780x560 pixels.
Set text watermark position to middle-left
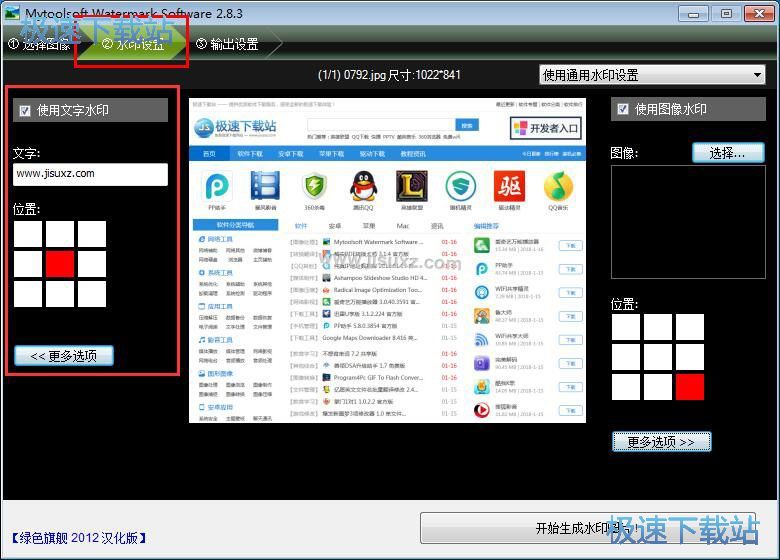[x=28, y=264]
